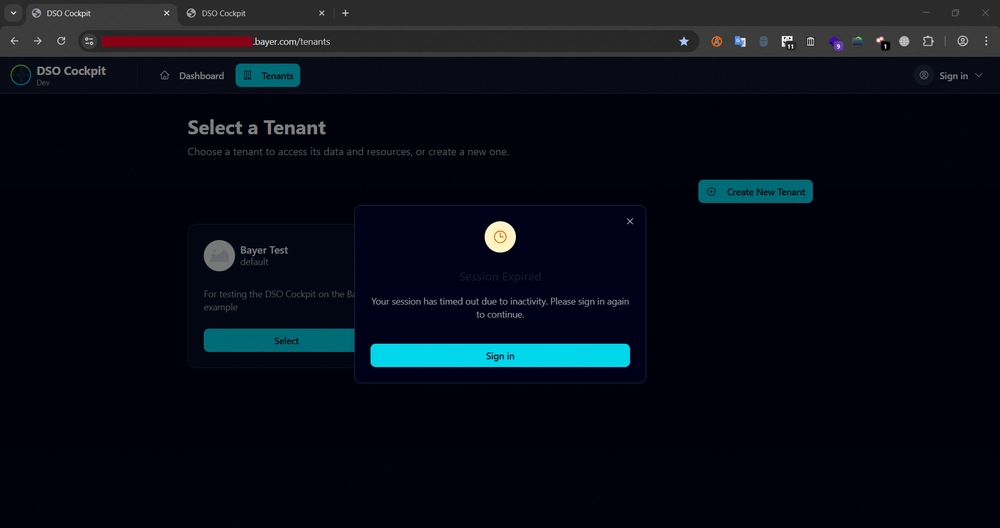
Task: Open a new browser tab
Action: 345,13
